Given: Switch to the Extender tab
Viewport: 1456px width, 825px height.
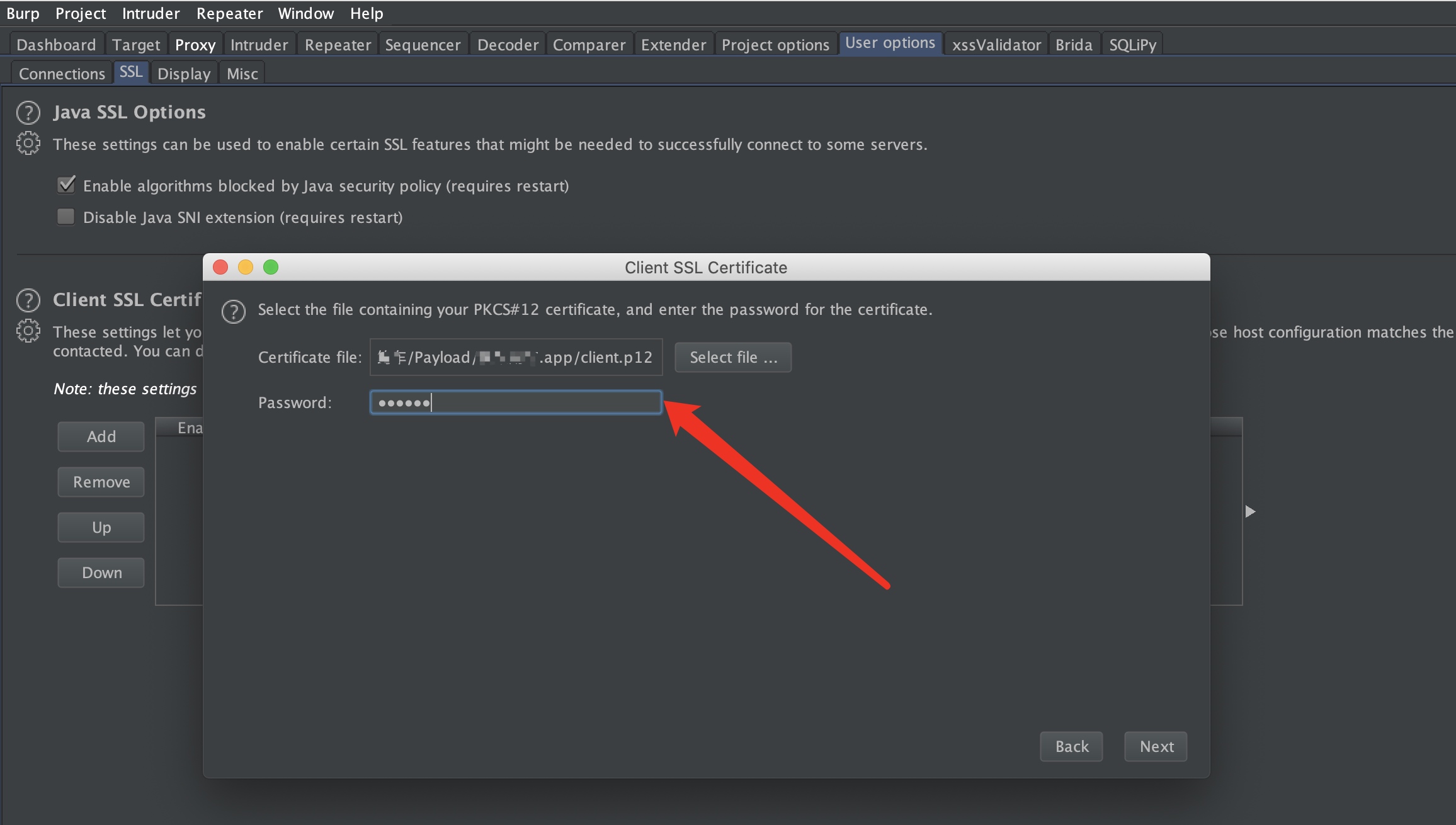Looking at the screenshot, I should 673,45.
